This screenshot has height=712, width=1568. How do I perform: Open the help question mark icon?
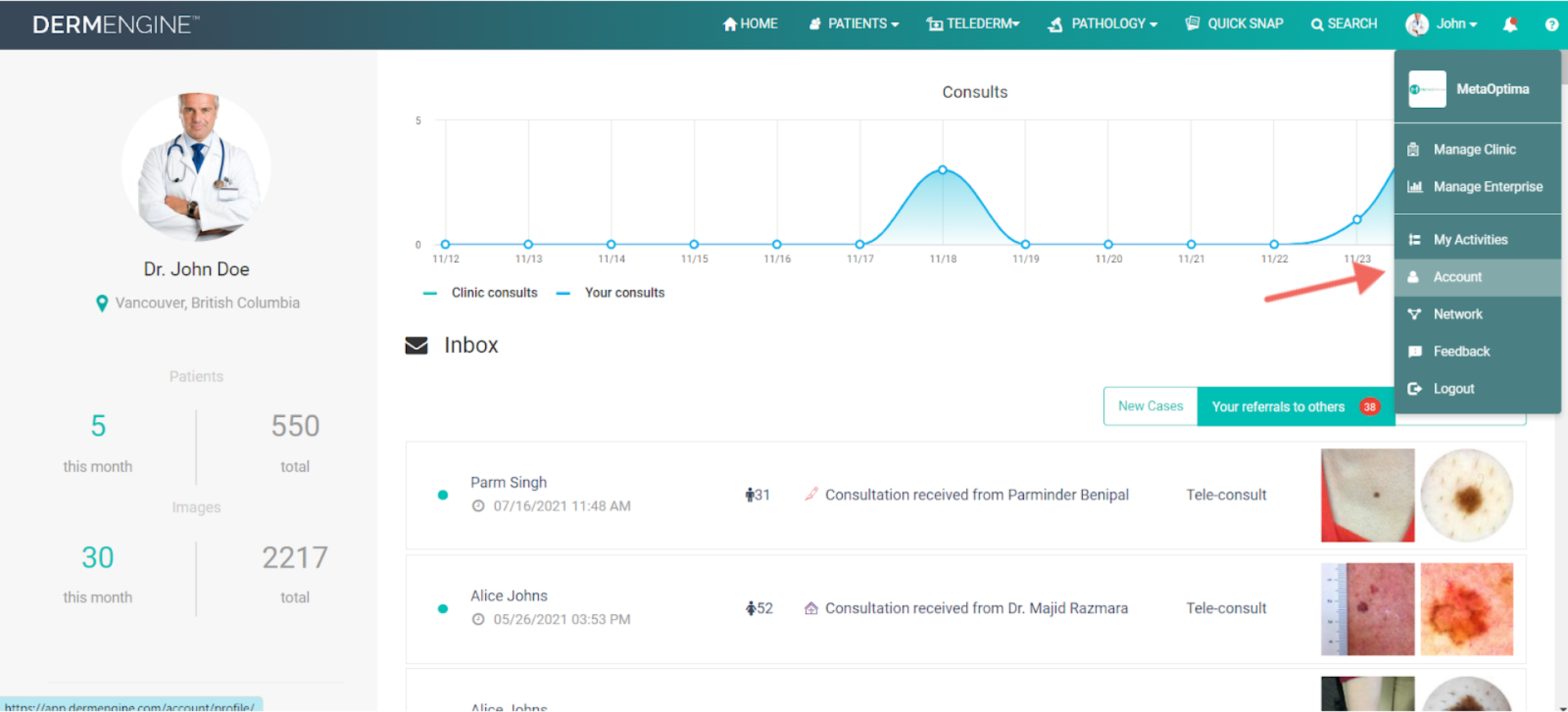coord(1552,24)
